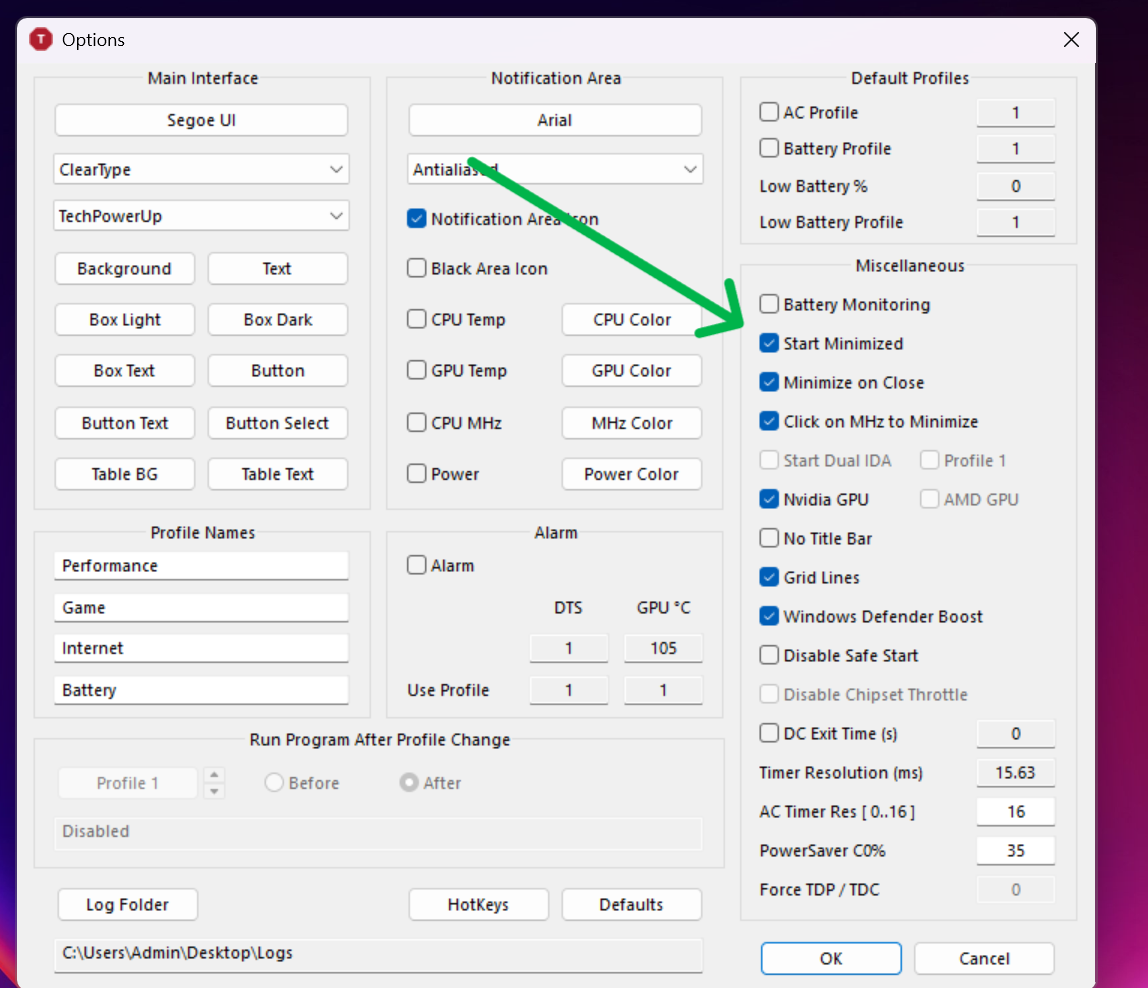Edit the Performance profile name field
This screenshot has height=988, width=1148.
201,565
